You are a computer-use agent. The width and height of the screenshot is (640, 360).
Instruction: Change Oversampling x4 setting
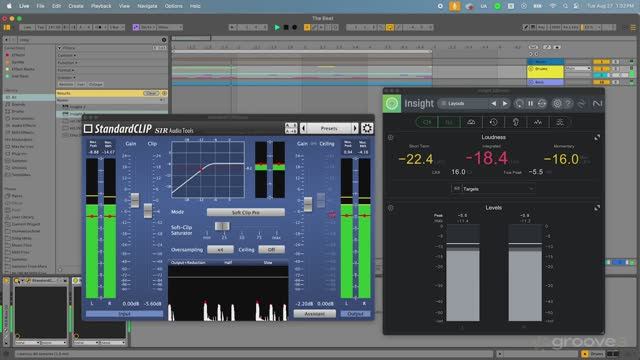220,249
